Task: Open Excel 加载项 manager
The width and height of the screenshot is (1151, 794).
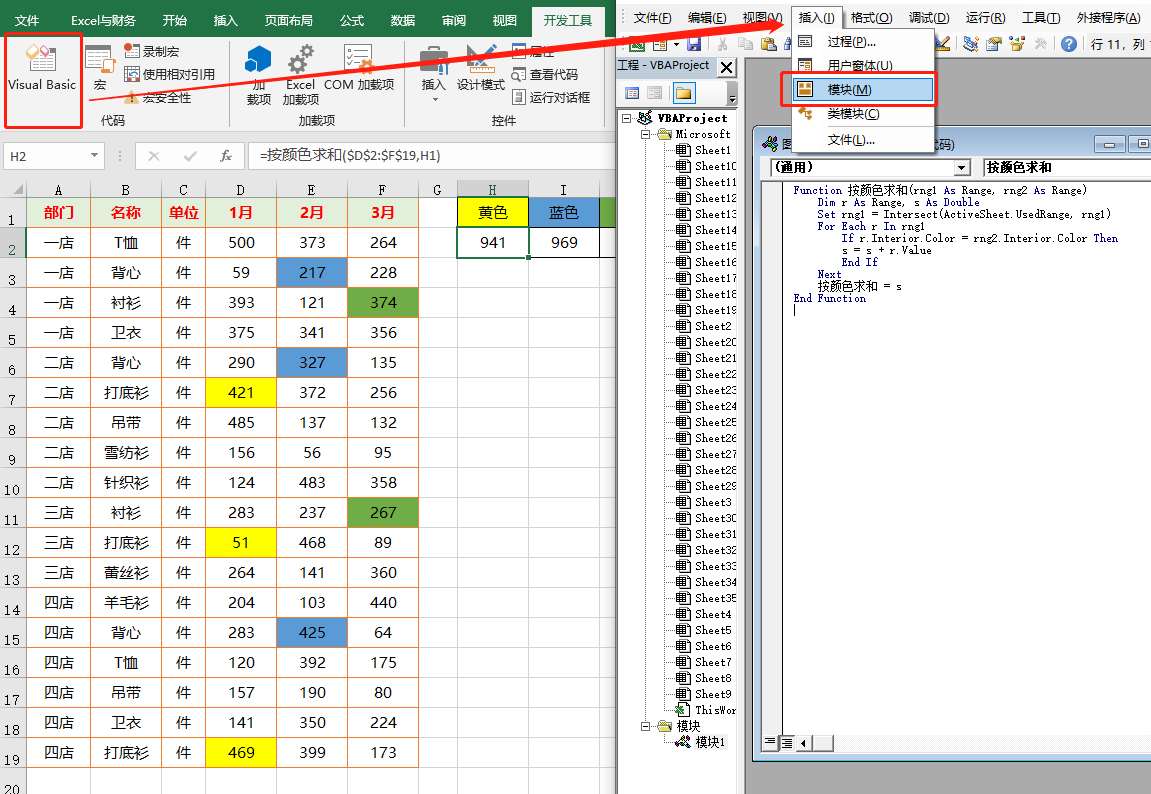Action: pos(301,74)
